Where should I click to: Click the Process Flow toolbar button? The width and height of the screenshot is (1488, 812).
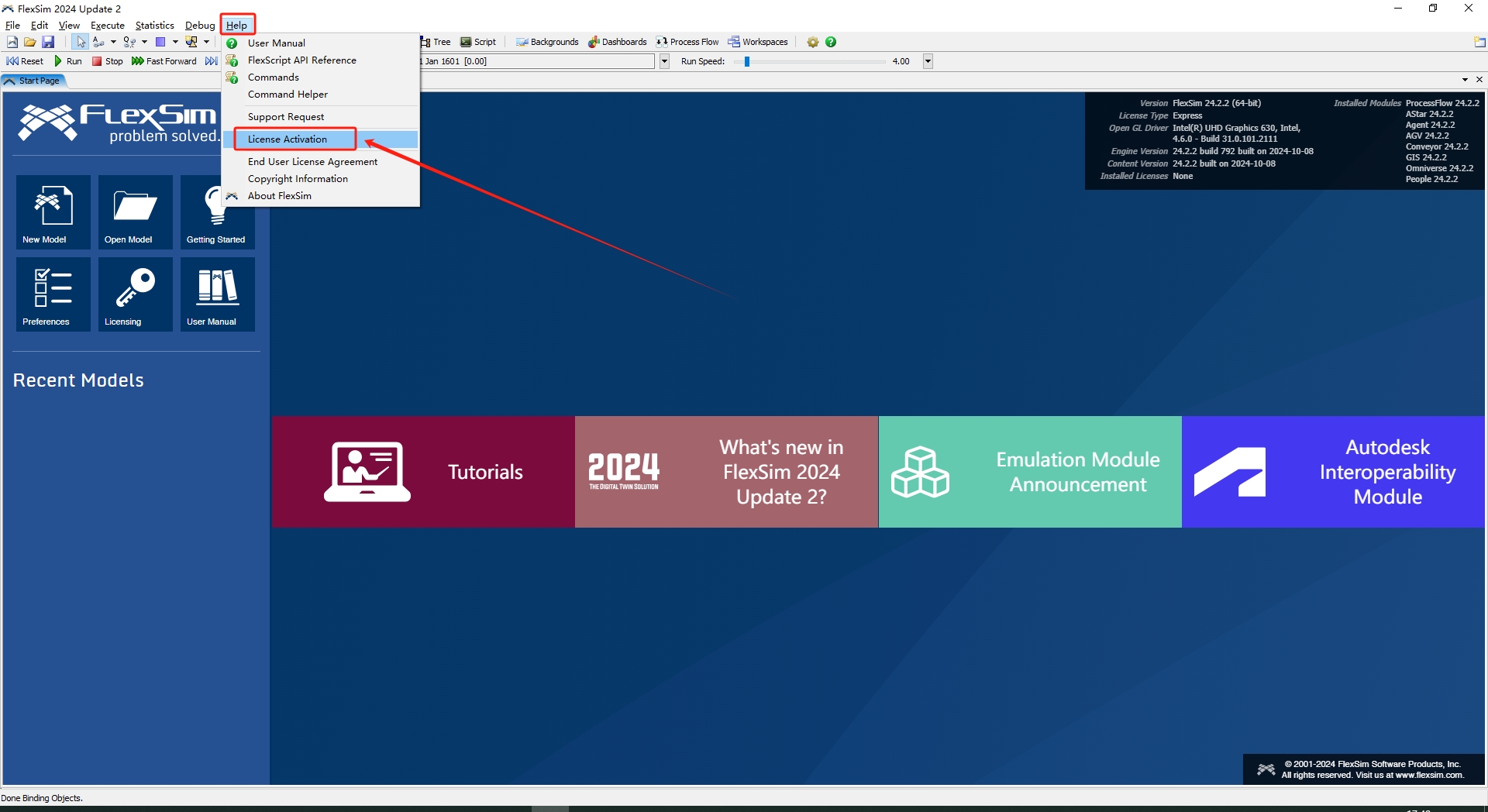(687, 42)
